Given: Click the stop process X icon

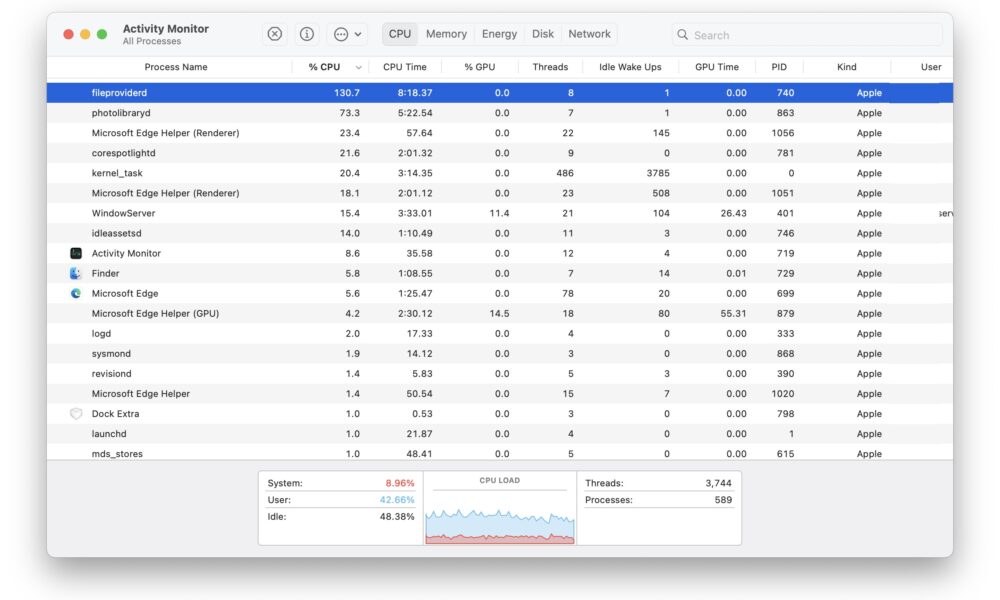Looking at the screenshot, I should (274, 34).
